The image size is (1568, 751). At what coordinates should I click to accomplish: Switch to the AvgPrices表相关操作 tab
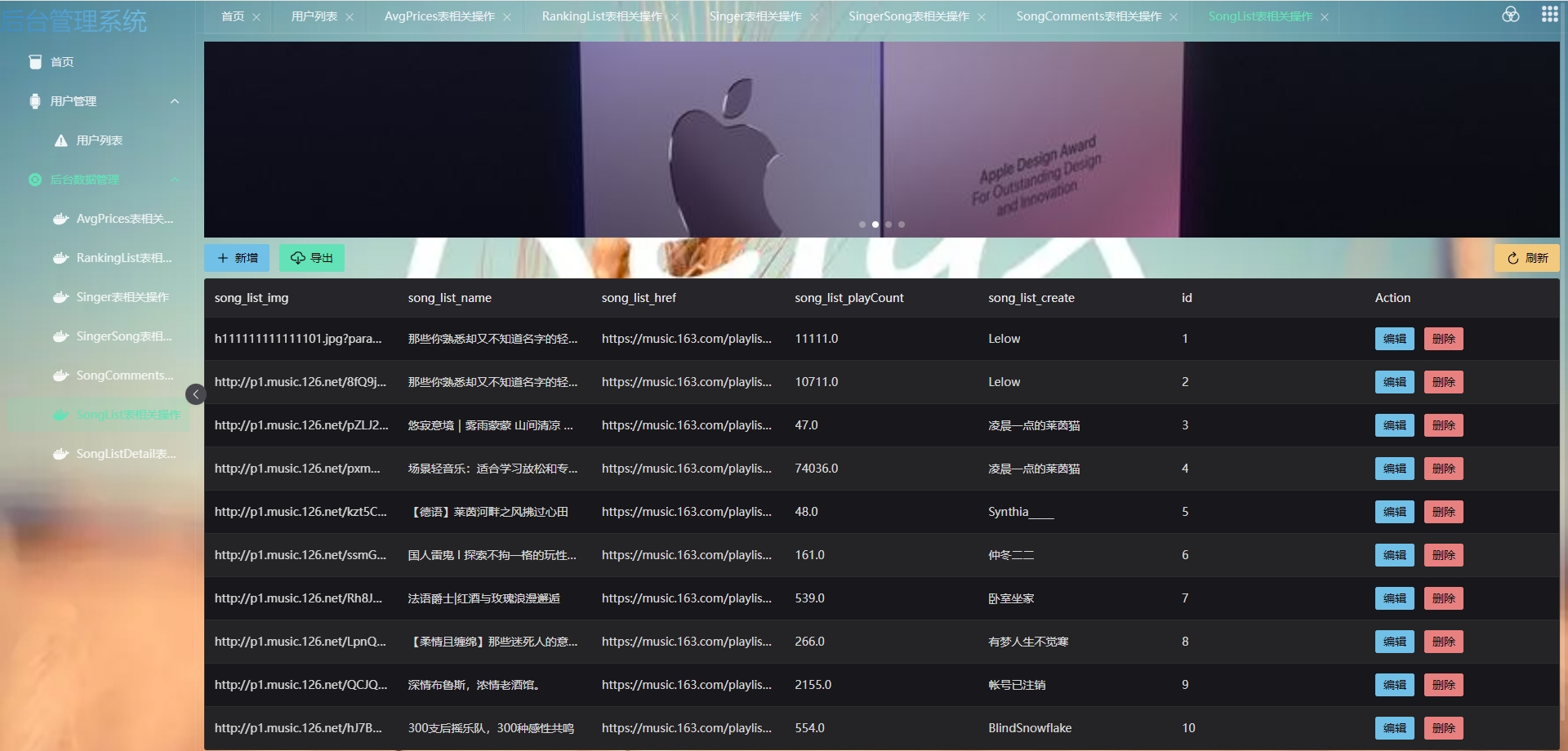coord(439,16)
